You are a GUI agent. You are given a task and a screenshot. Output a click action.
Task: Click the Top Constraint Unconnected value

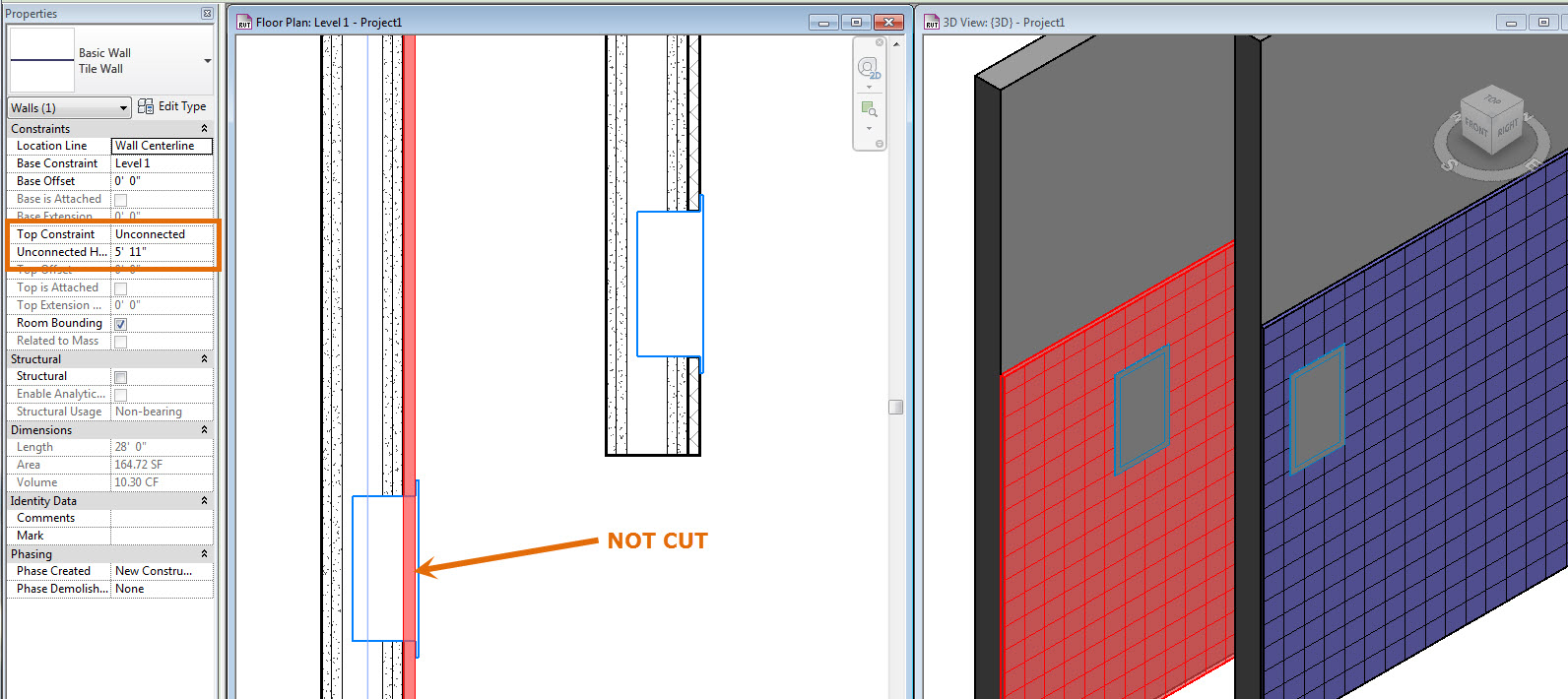pos(162,234)
